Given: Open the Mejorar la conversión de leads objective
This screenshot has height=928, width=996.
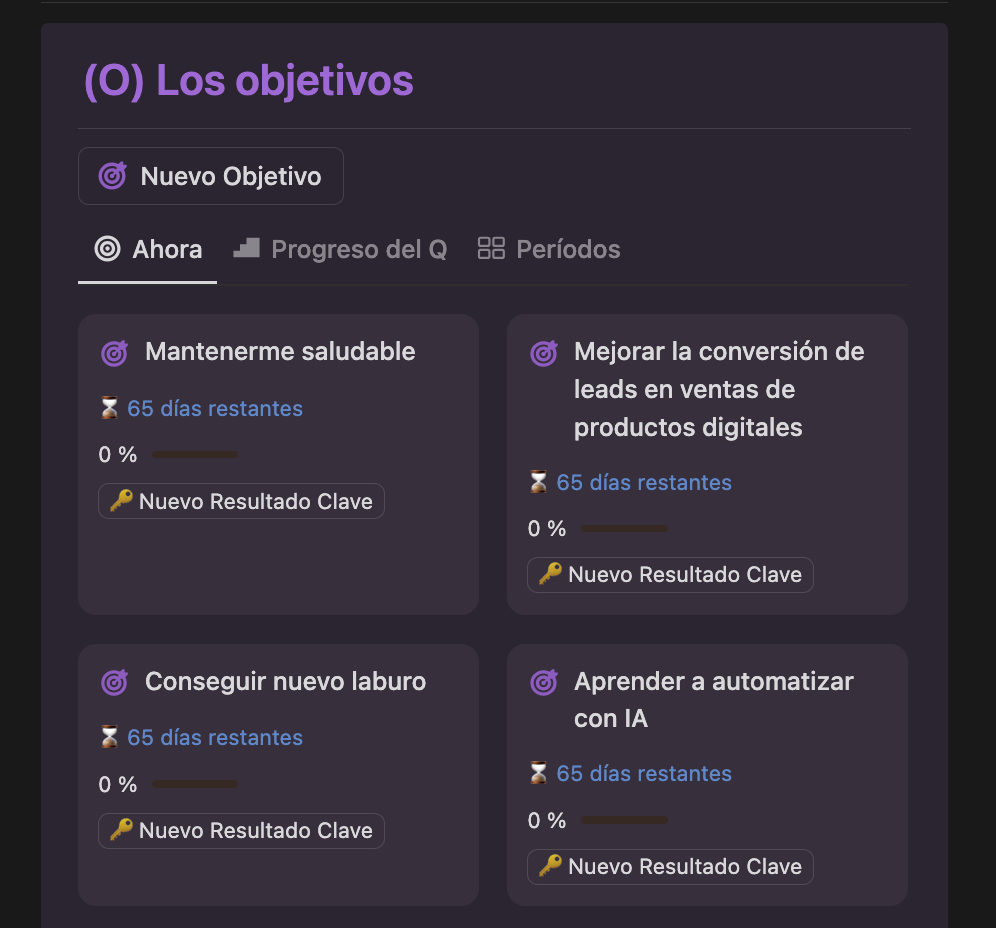Looking at the screenshot, I should [718, 389].
